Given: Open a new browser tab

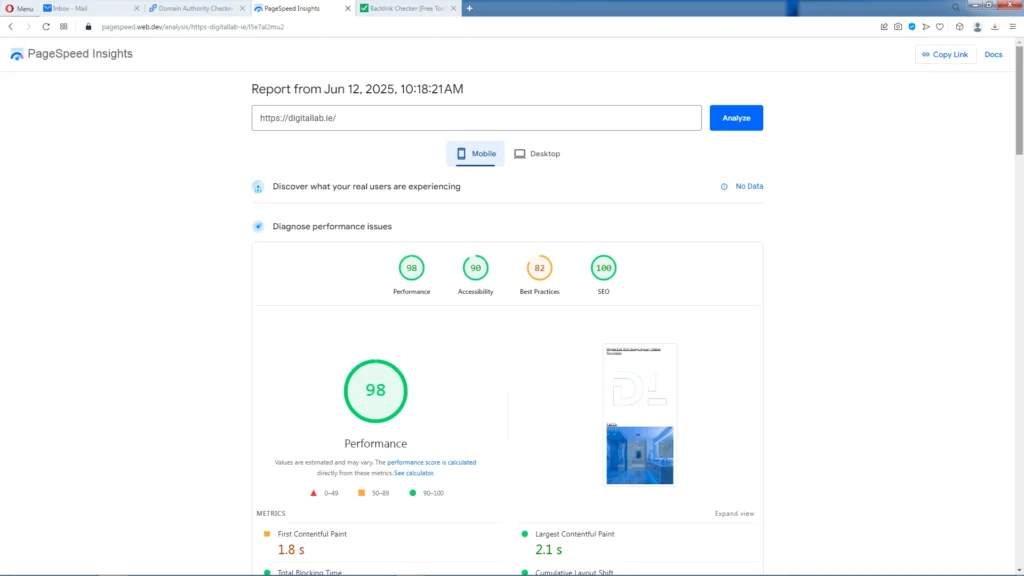Looking at the screenshot, I should [470, 8].
